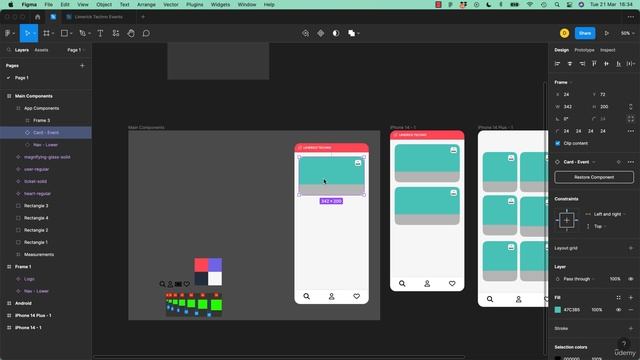This screenshot has width=640, height=360.
Task: Open the File menu
Action: pos(49,4)
